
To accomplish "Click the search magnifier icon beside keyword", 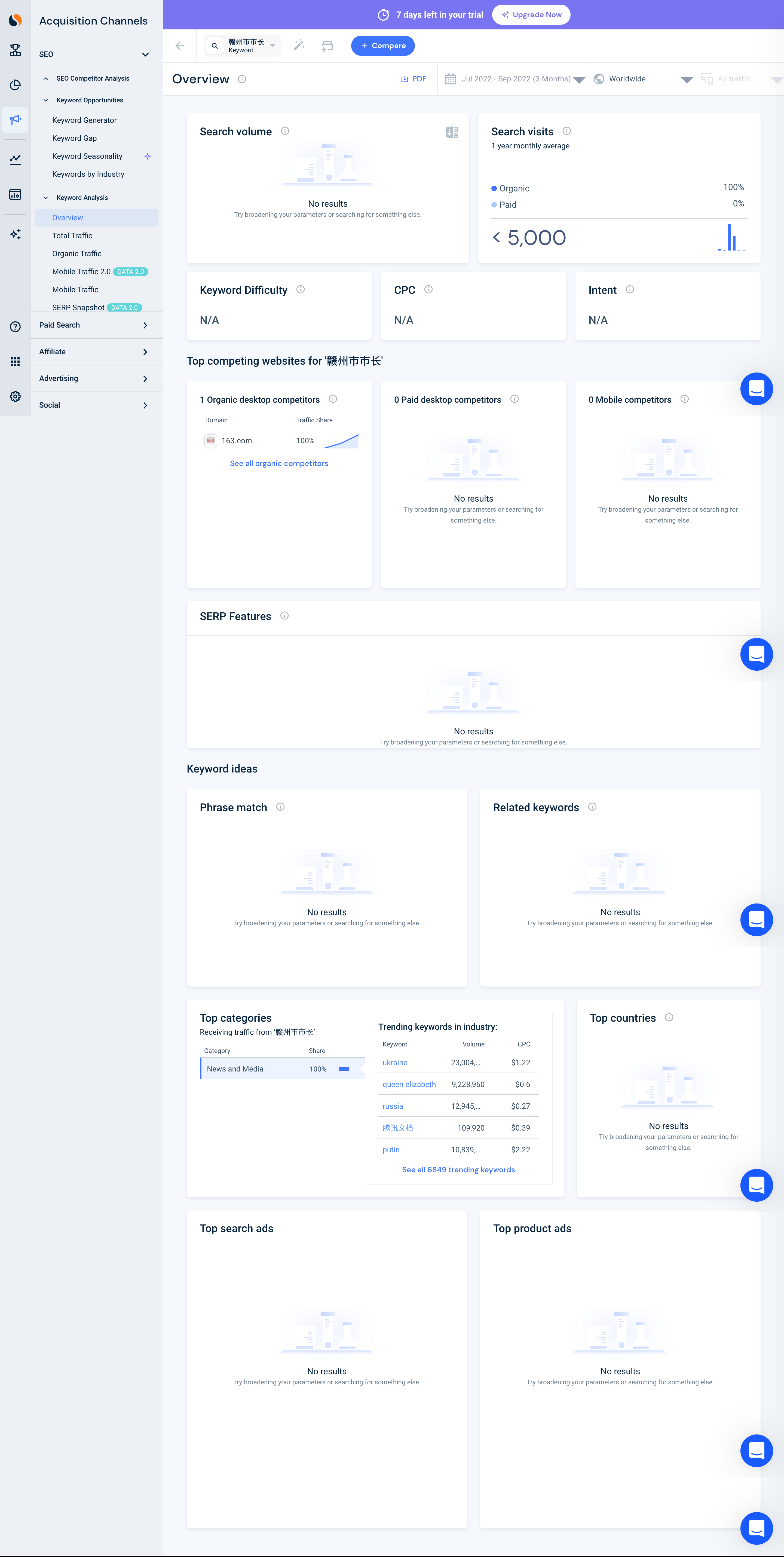I will tap(215, 46).
